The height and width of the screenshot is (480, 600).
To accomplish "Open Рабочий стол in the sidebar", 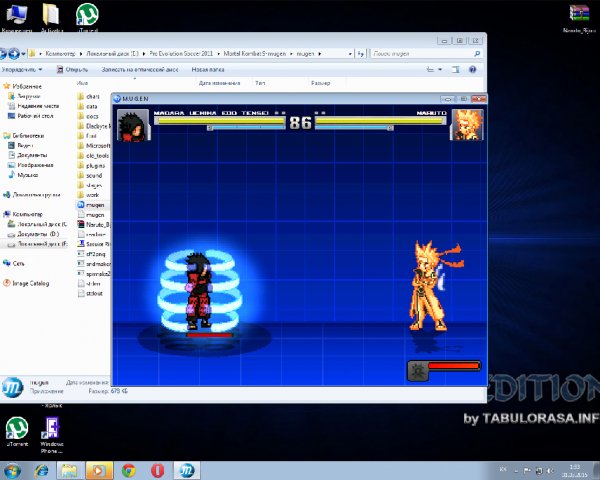I will 35,116.
